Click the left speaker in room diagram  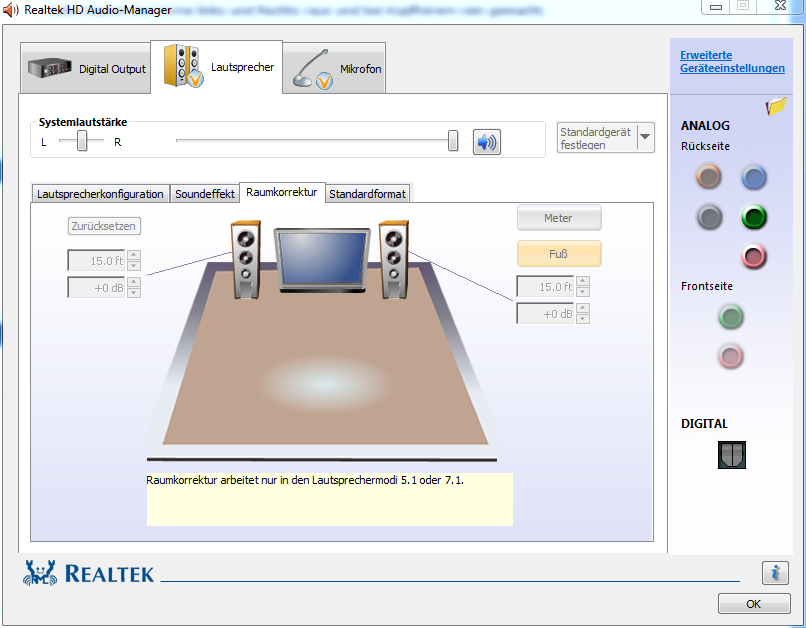tap(246, 260)
